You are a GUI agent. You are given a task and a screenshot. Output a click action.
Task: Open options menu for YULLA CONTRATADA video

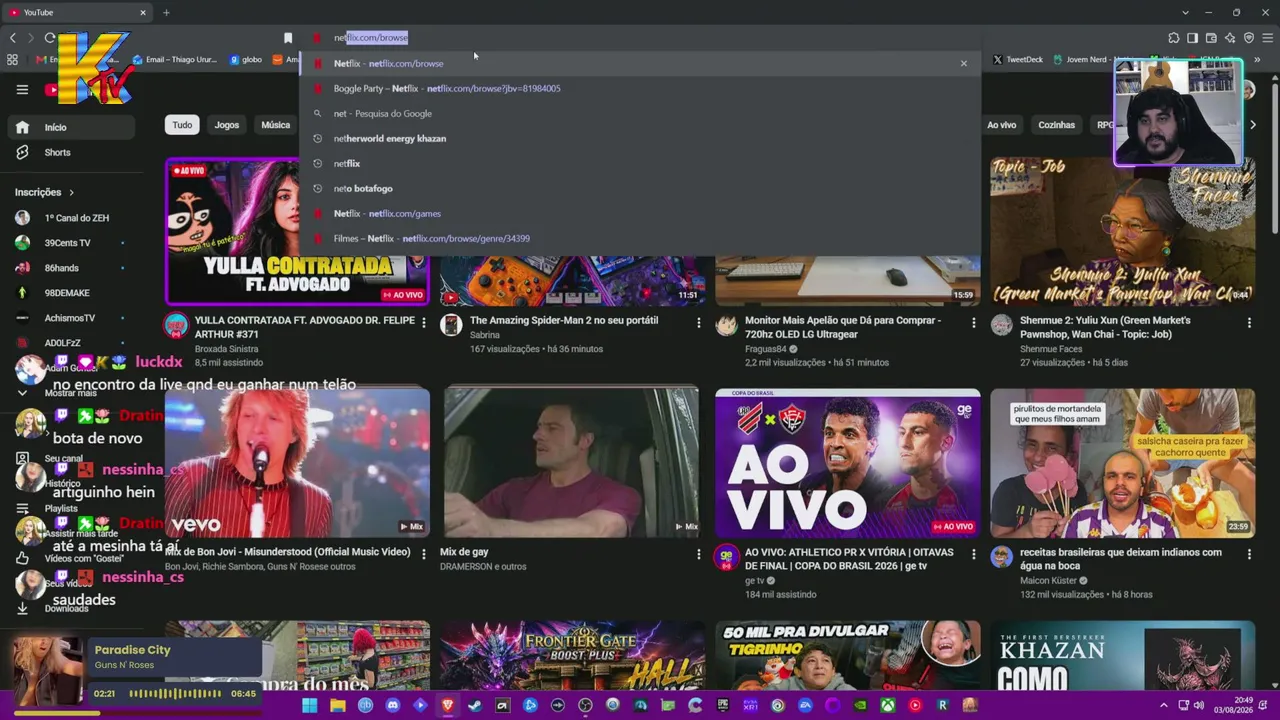[x=424, y=323]
